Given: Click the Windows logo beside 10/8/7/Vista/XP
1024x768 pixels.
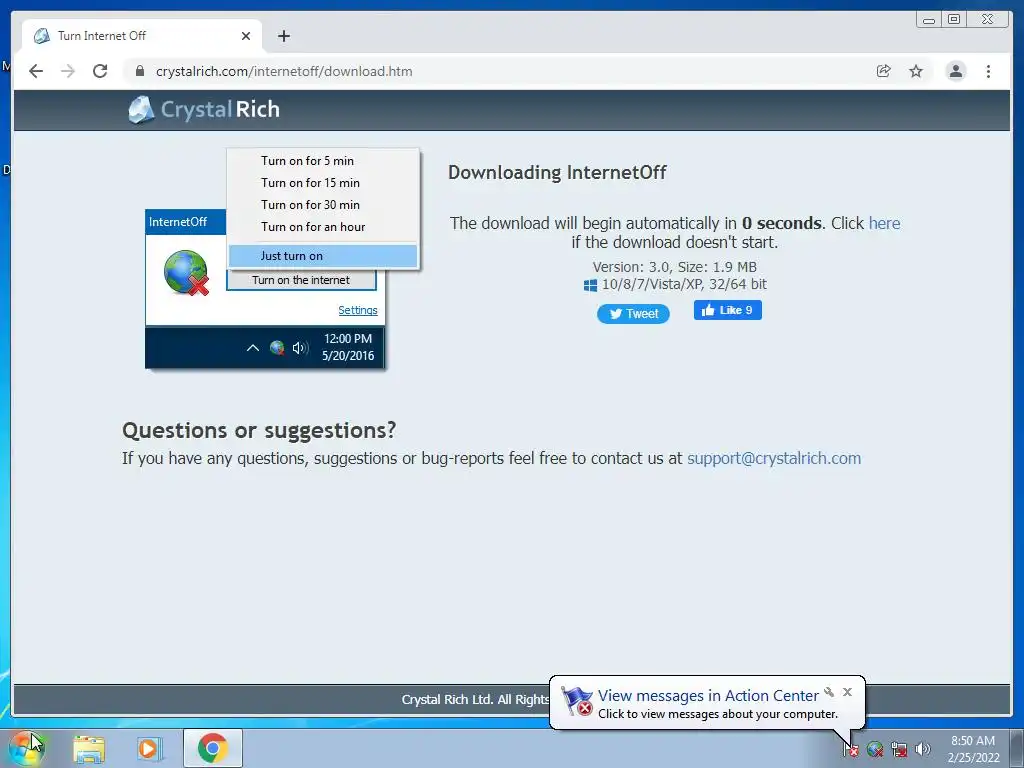Looking at the screenshot, I should (x=590, y=285).
